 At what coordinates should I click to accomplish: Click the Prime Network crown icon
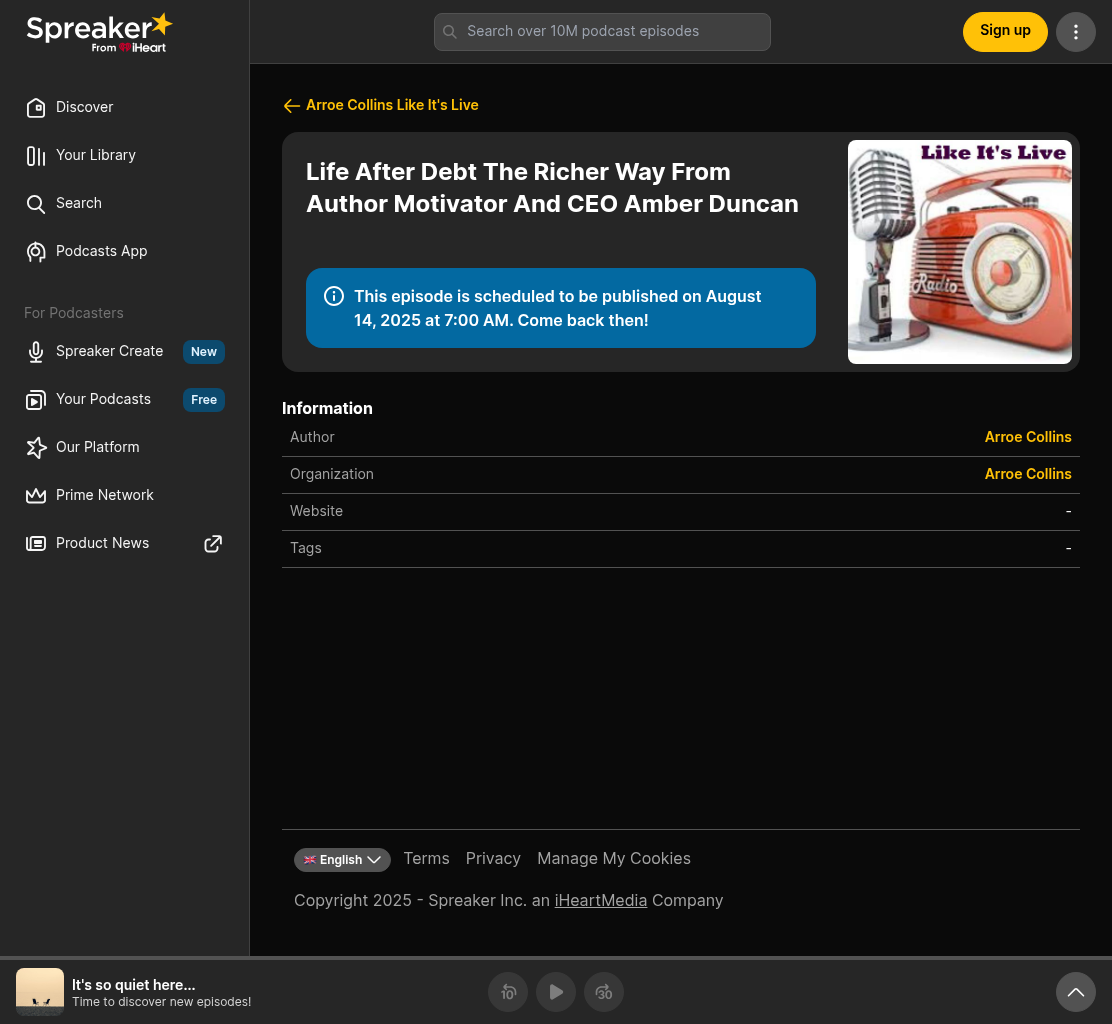(35, 496)
